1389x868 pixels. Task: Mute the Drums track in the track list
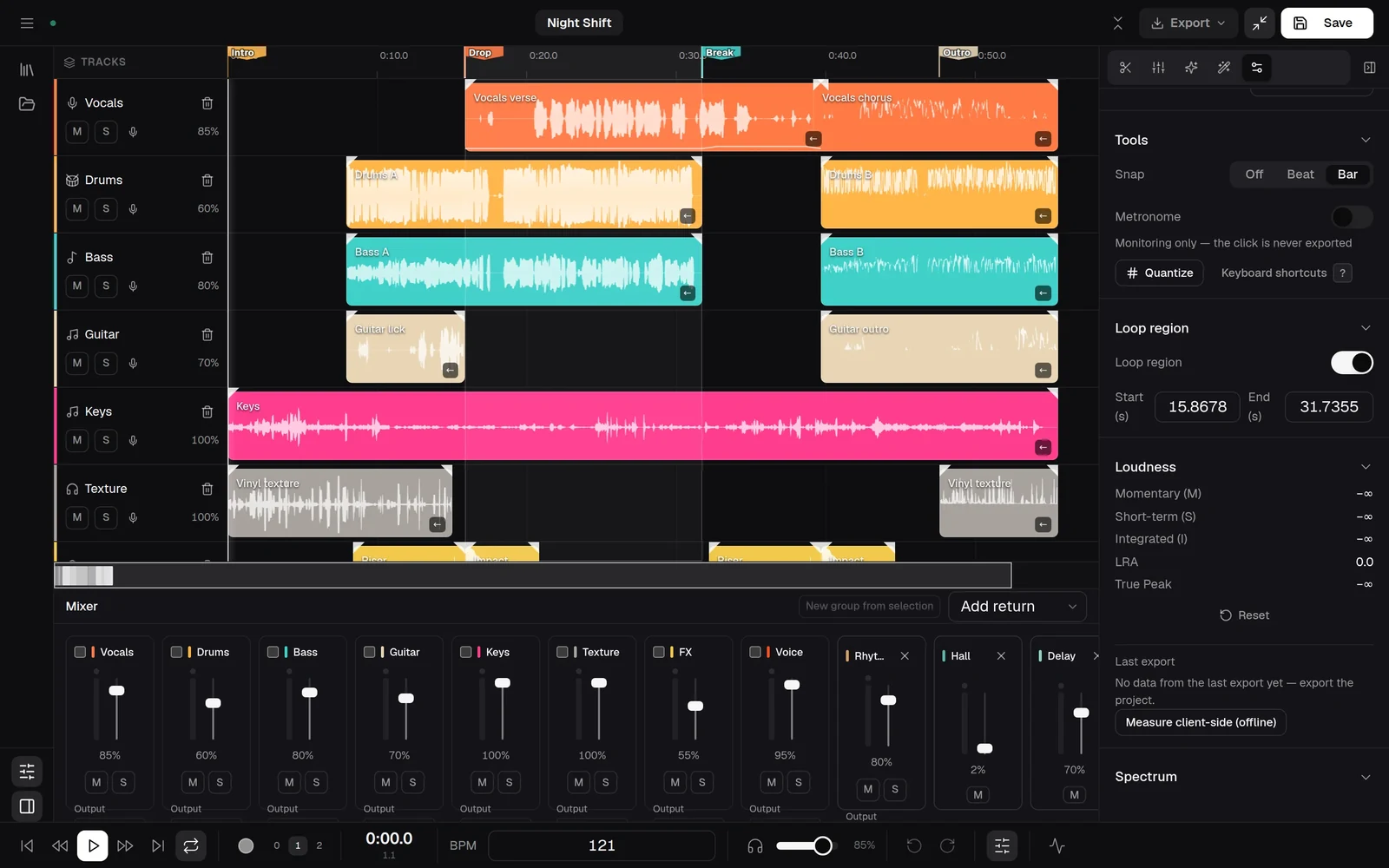click(77, 208)
